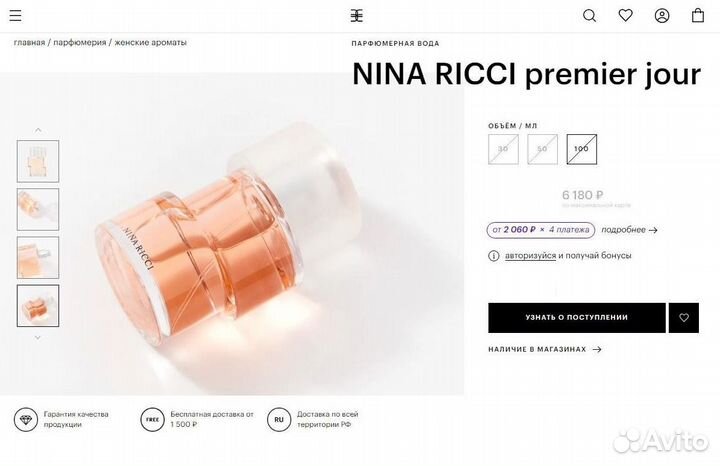
Task: Open favorites heart icon in header
Action: 625,16
